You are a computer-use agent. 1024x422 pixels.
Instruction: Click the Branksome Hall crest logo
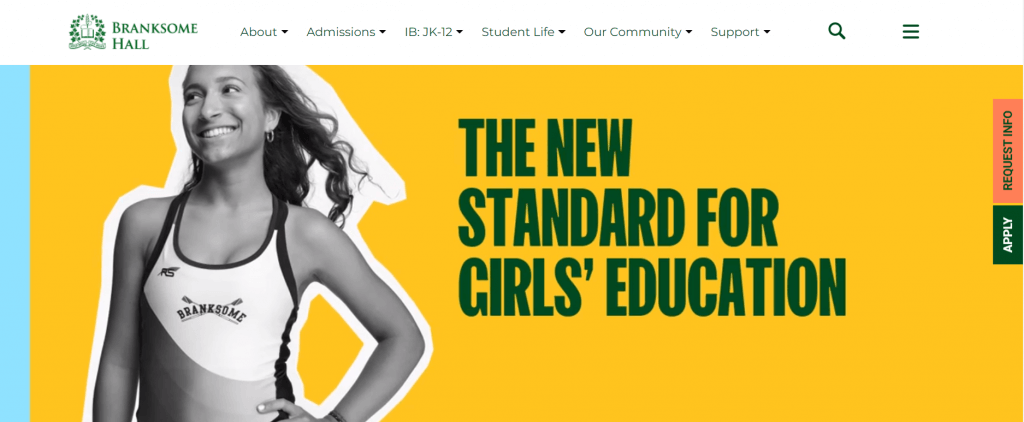click(88, 32)
